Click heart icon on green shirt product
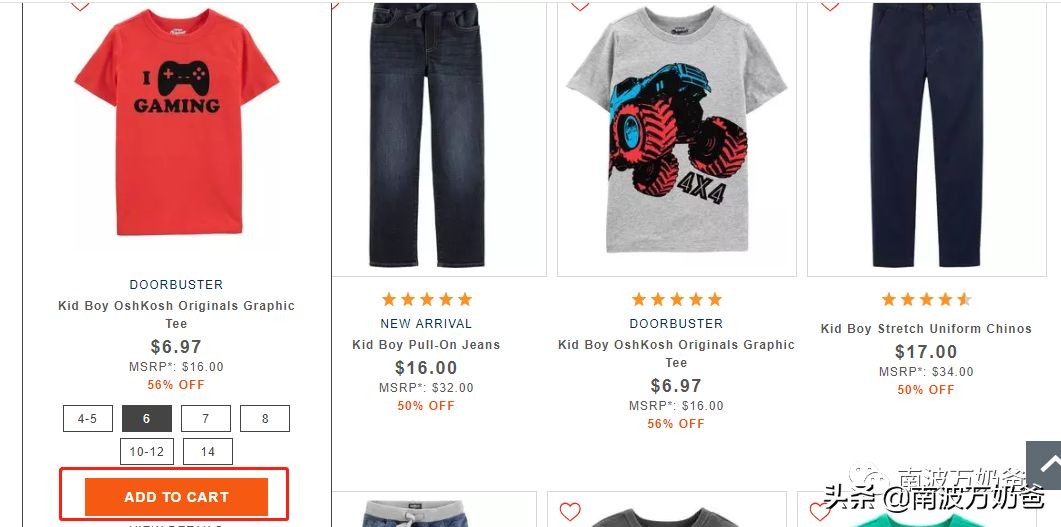Image resolution: width=1061 pixels, height=527 pixels. [820, 511]
